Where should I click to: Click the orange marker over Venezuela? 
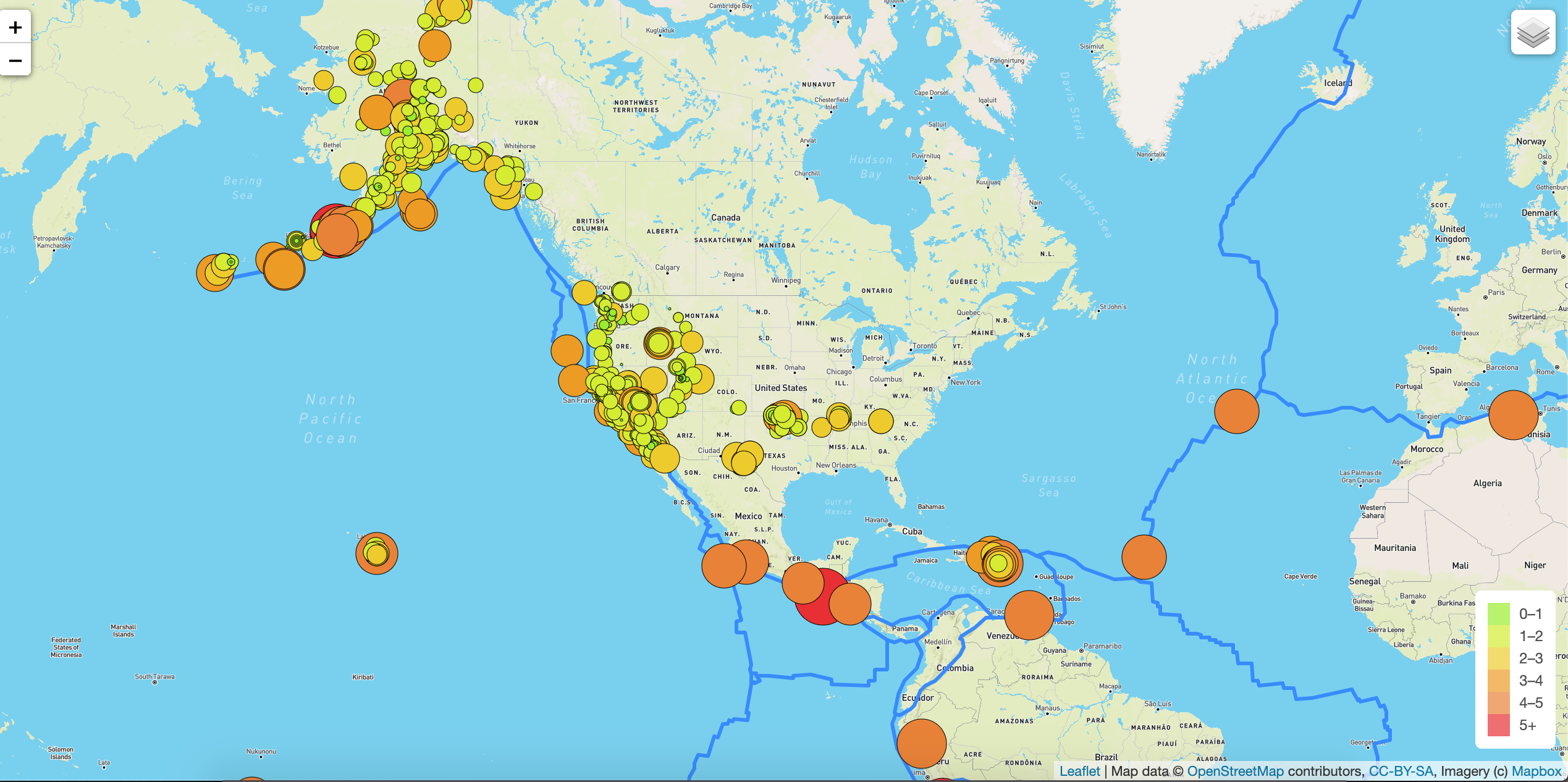pos(1029,615)
